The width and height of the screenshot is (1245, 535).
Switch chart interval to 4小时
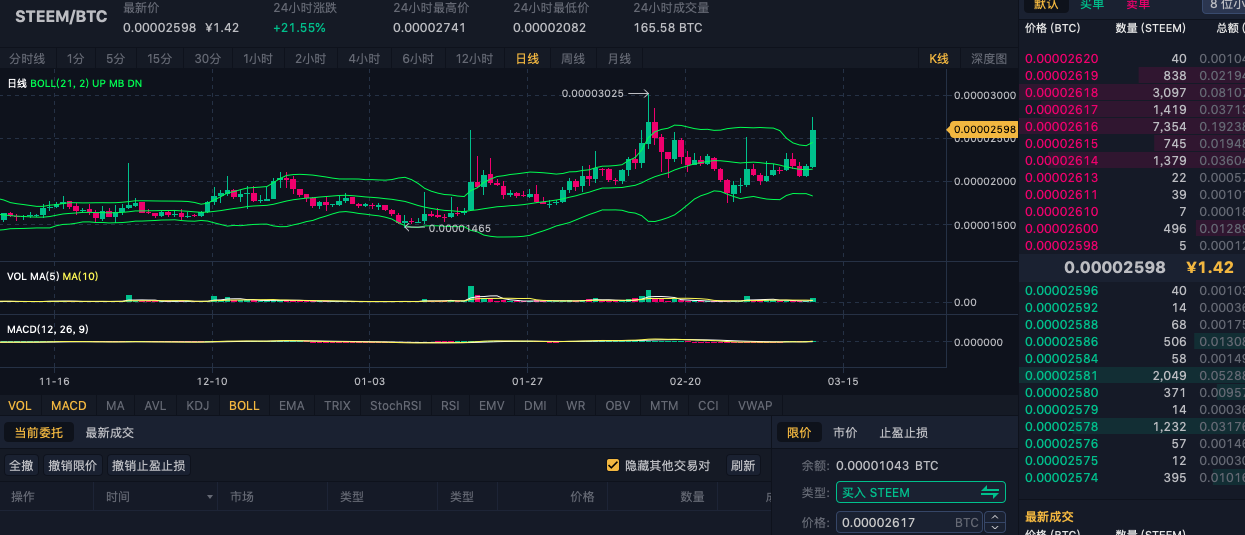coord(365,59)
